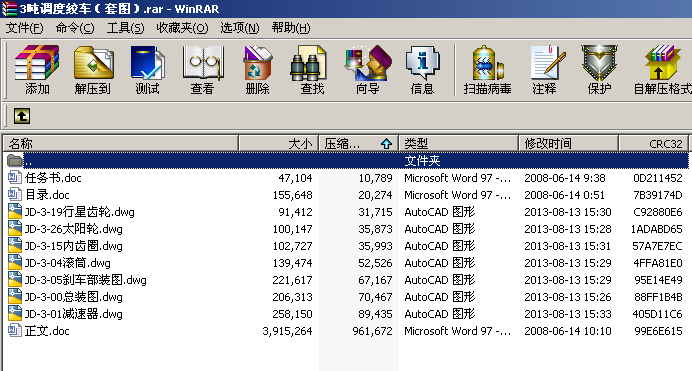Click CRC32 value 88FF1B4B
The height and width of the screenshot is (371, 692).
pyautogui.click(x=658, y=297)
